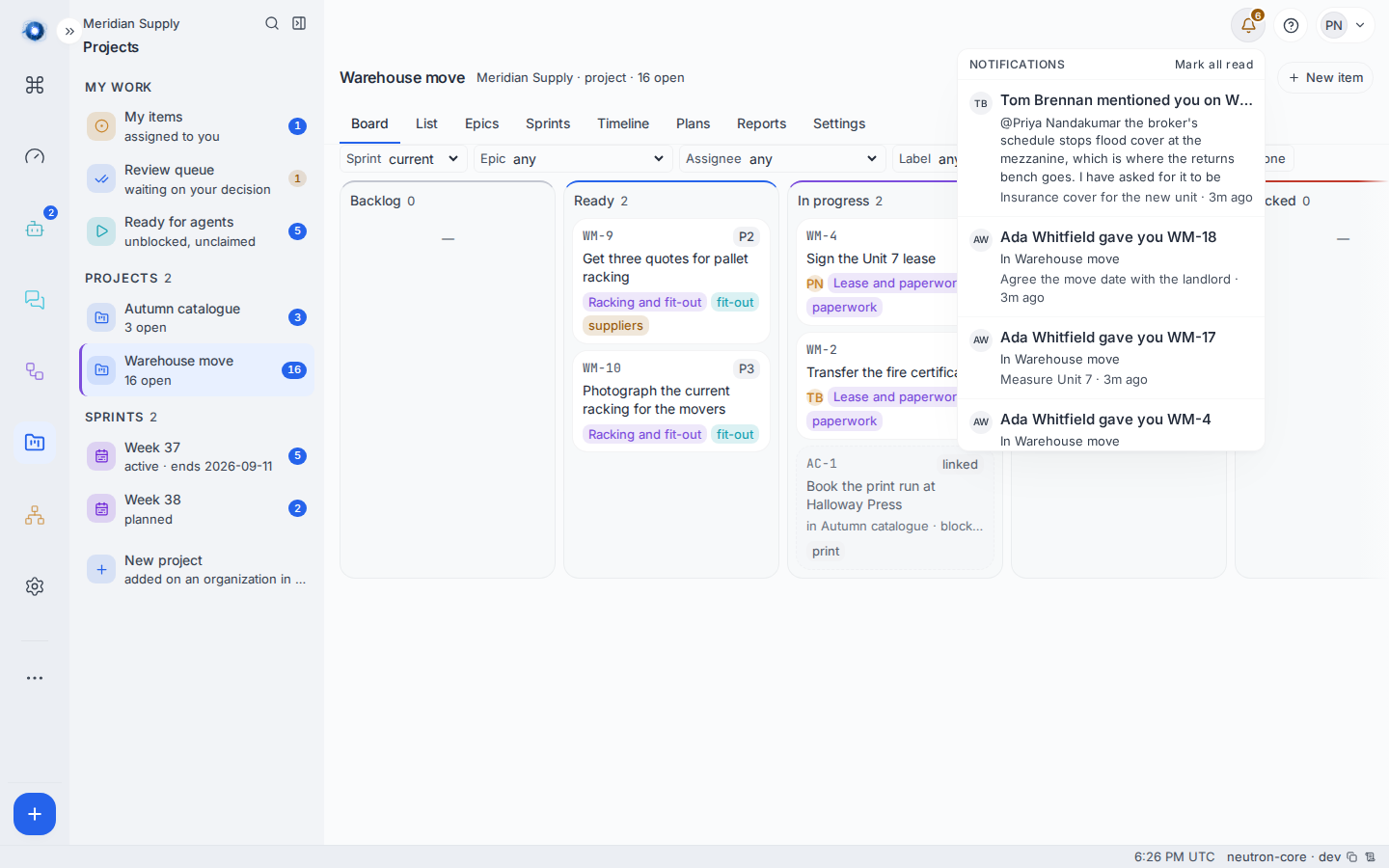The height and width of the screenshot is (868, 1389).
Task: Click the copy icon in status bar
Action: pos(1352,857)
